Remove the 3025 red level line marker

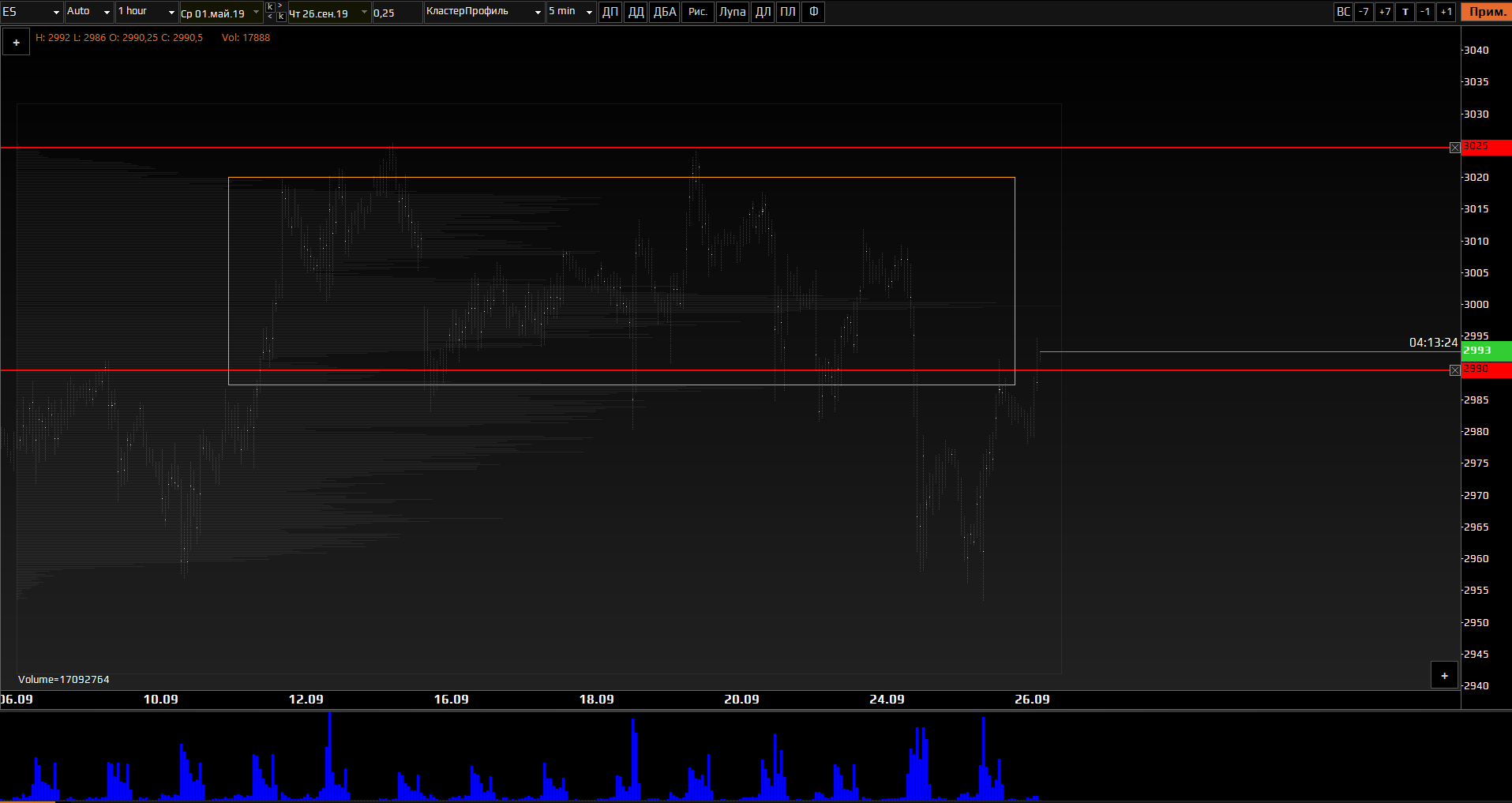(x=1454, y=148)
